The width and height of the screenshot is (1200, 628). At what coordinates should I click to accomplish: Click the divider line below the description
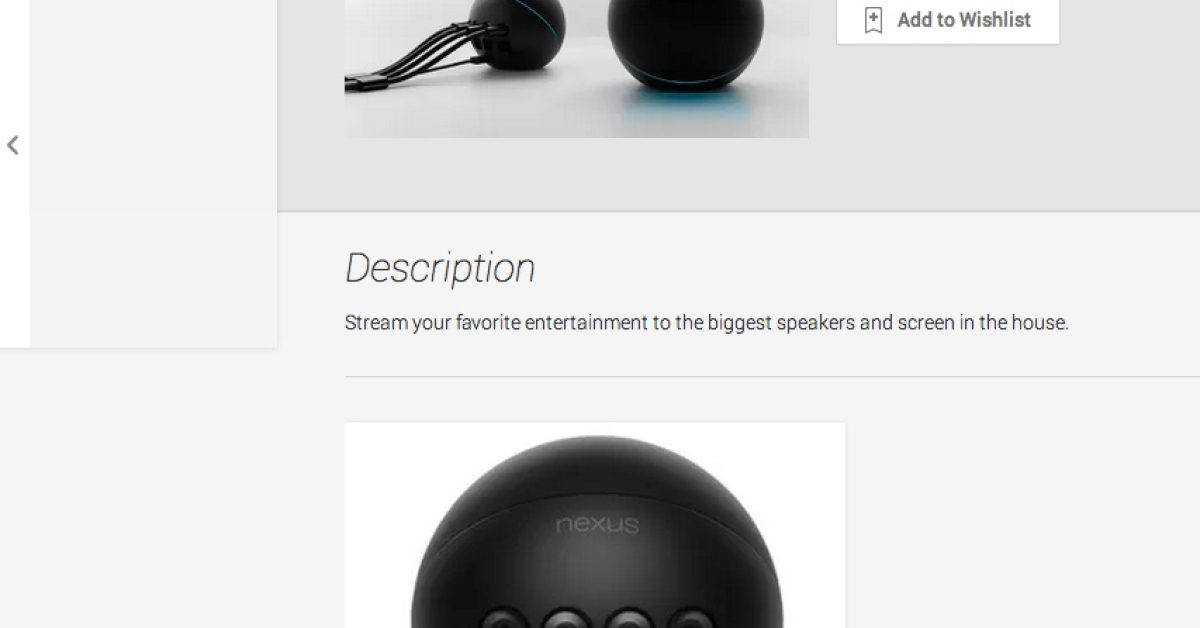tap(772, 377)
